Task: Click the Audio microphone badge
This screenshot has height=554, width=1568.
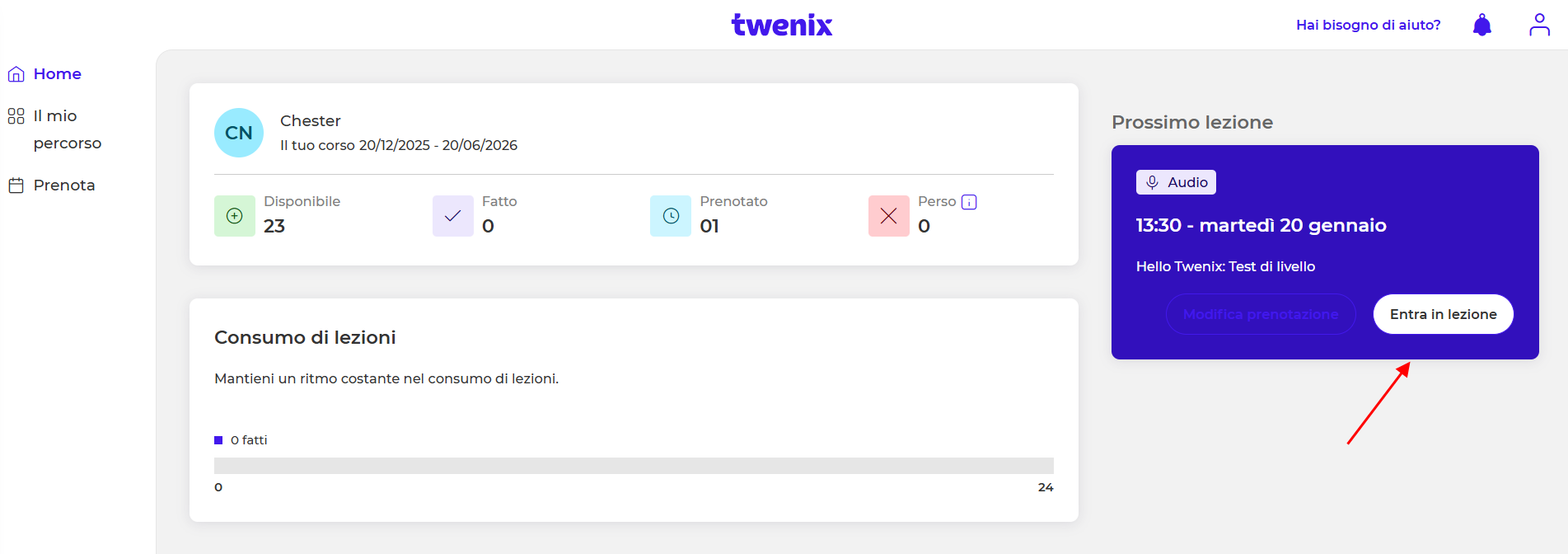Action: point(1176,182)
